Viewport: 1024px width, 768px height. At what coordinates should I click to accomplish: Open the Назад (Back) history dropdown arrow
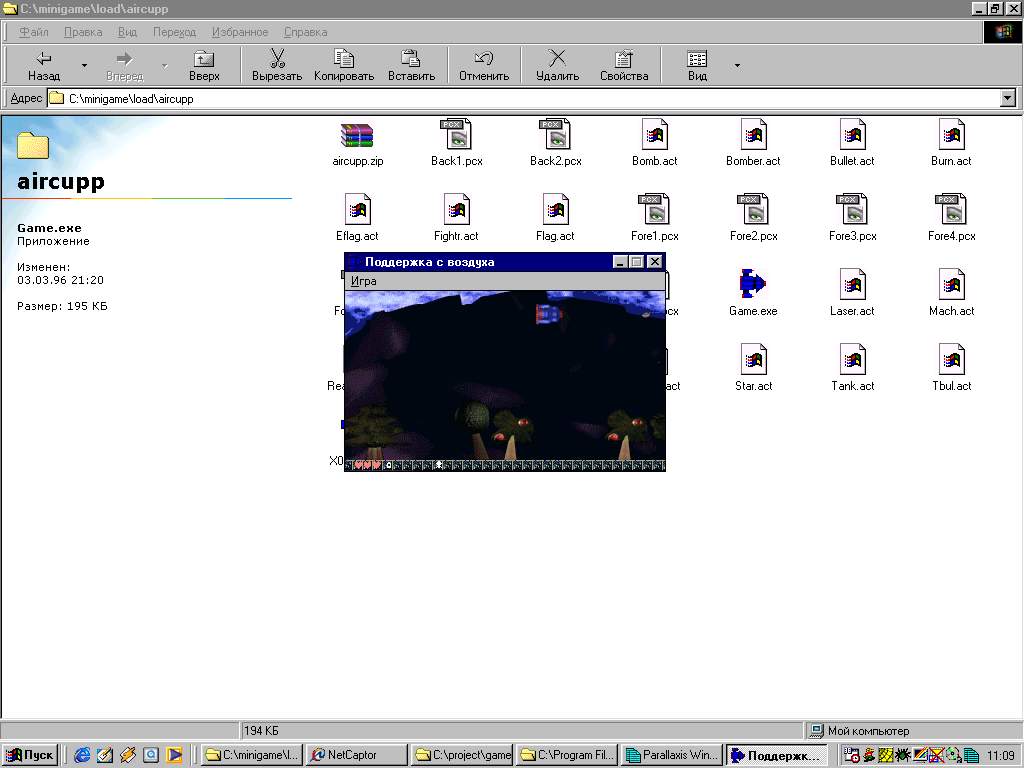click(84, 66)
